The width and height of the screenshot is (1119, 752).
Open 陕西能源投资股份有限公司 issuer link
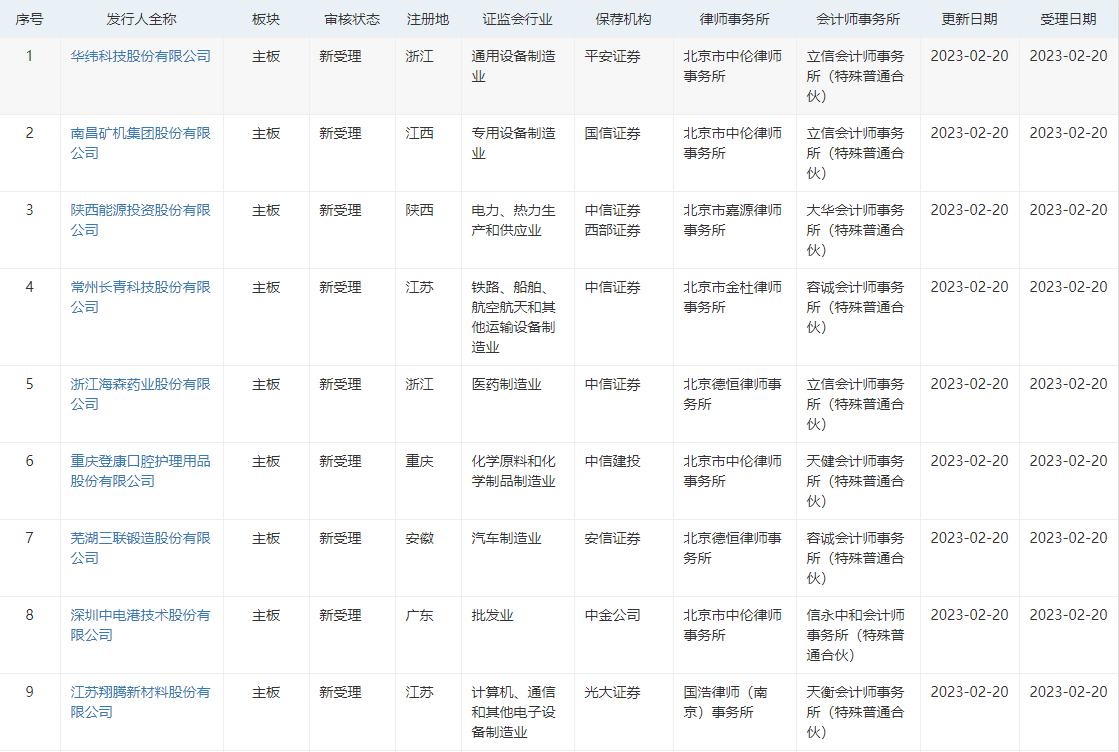click(141, 220)
